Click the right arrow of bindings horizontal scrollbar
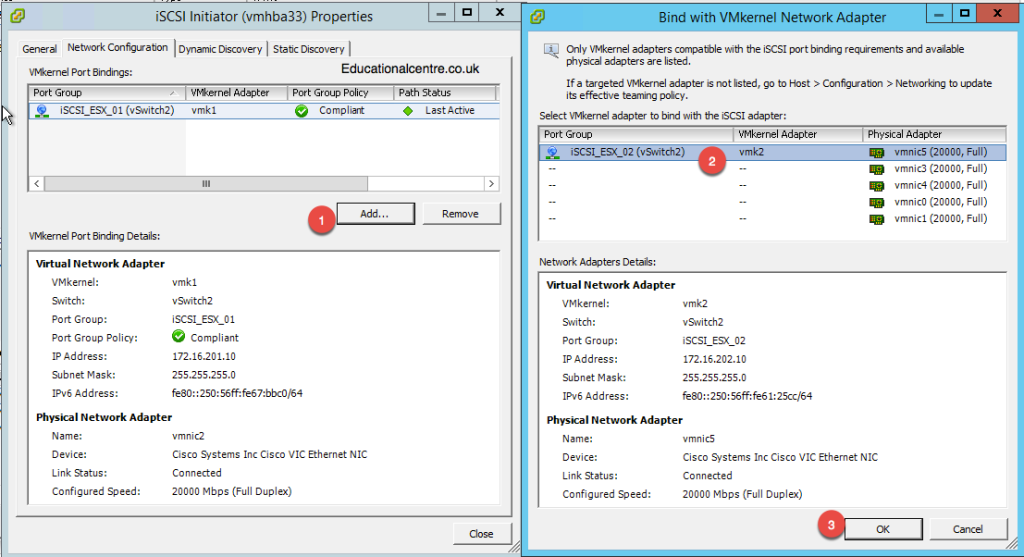Image resolution: width=1024 pixels, height=557 pixels. [x=492, y=184]
